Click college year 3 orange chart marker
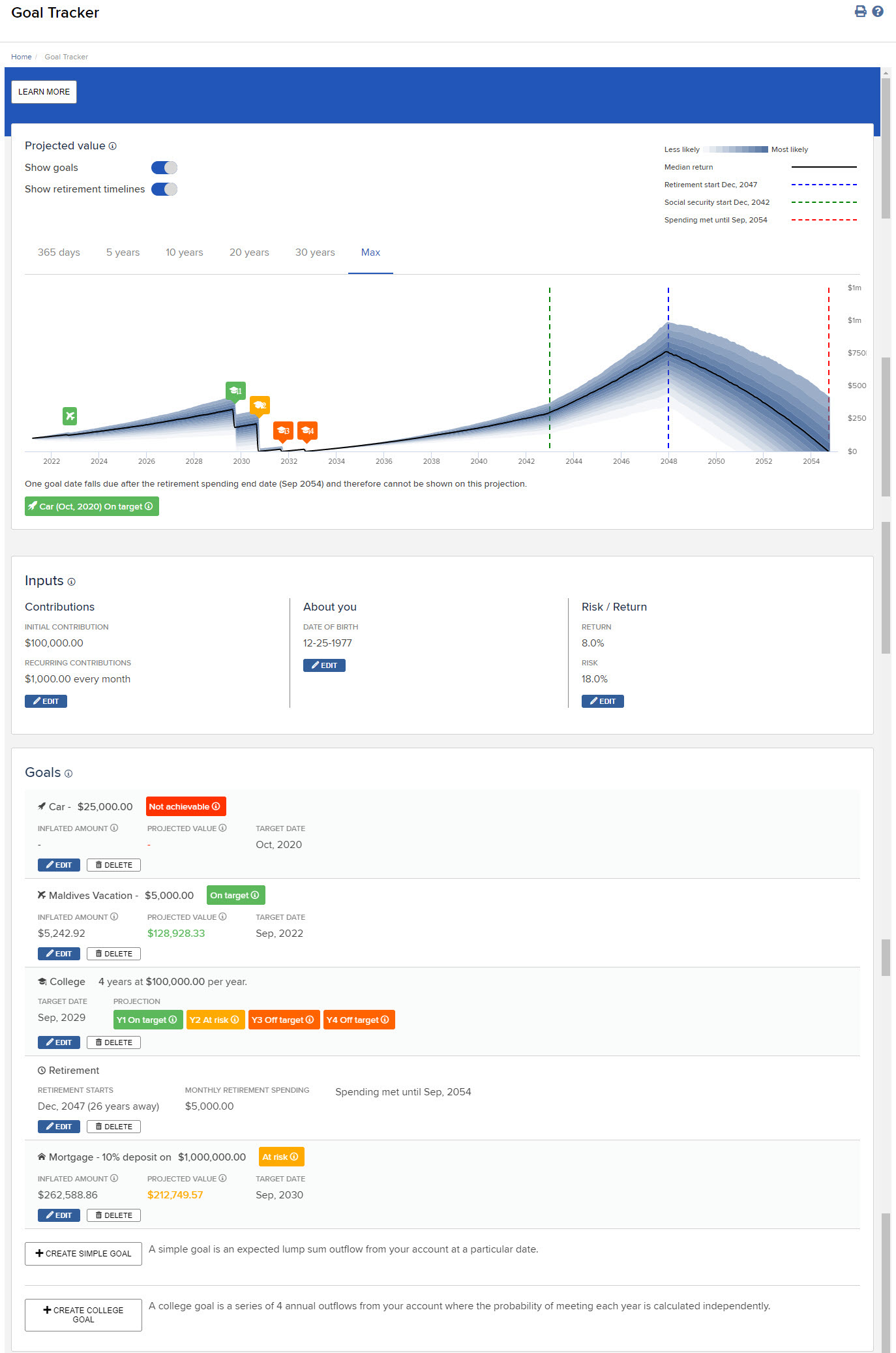The width and height of the screenshot is (896, 1353). point(283,431)
